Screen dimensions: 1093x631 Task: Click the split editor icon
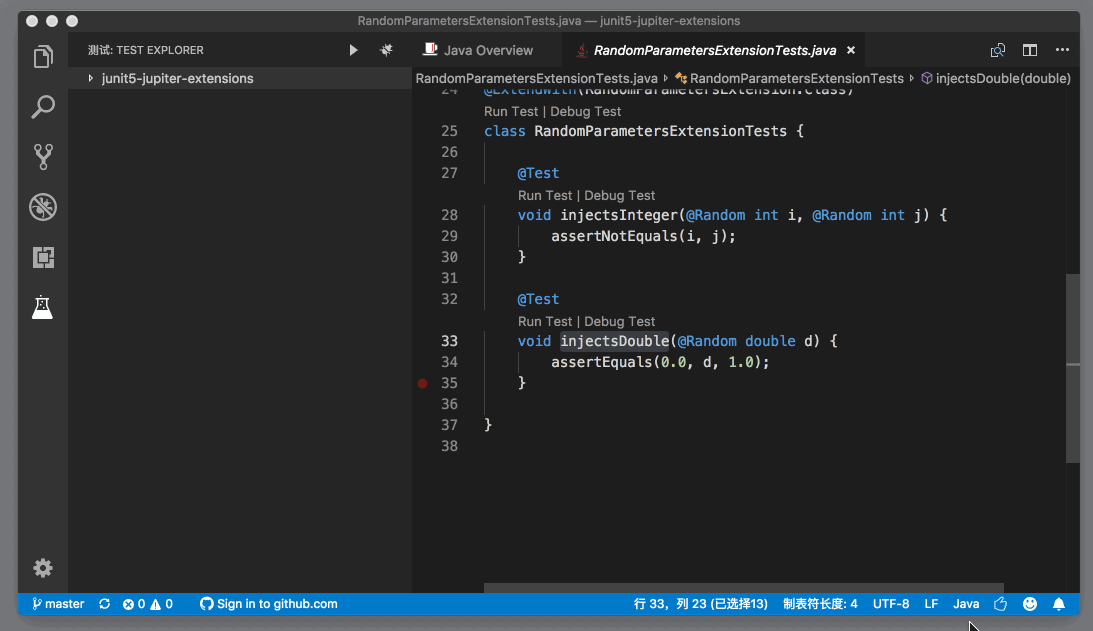point(1029,50)
